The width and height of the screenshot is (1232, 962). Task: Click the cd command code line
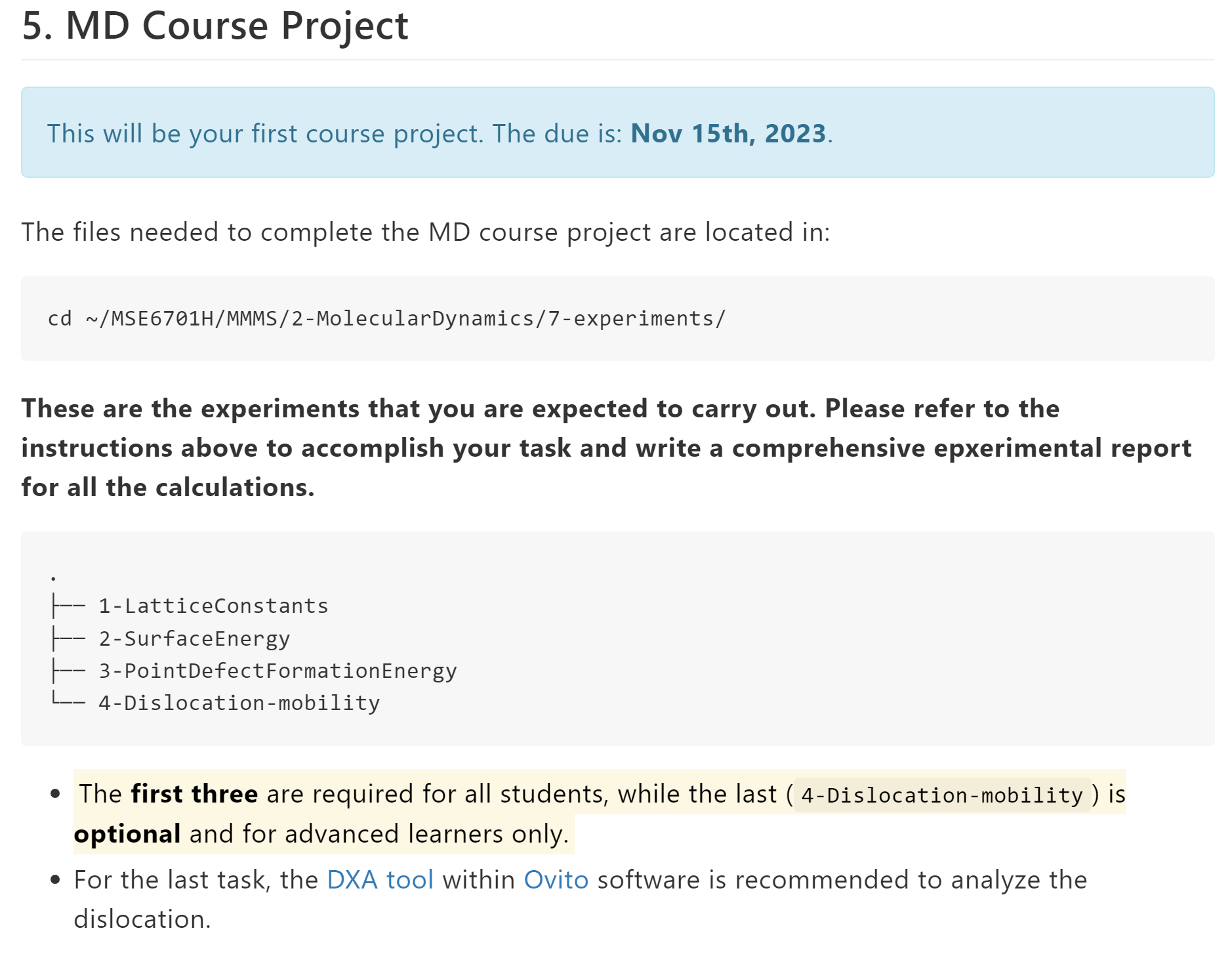(x=386, y=318)
